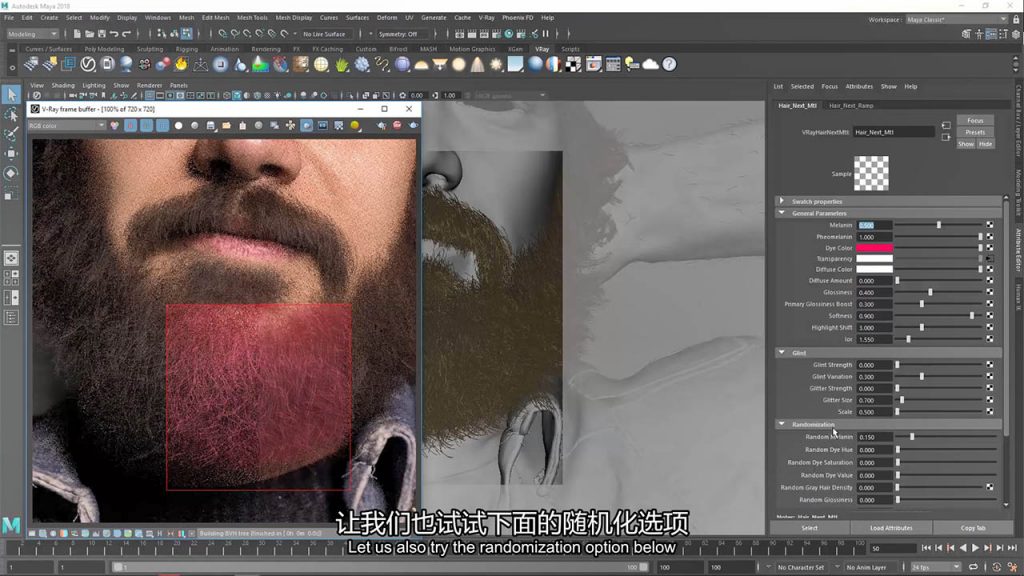
Task: Click the Softness map checker button
Action: click(989, 316)
